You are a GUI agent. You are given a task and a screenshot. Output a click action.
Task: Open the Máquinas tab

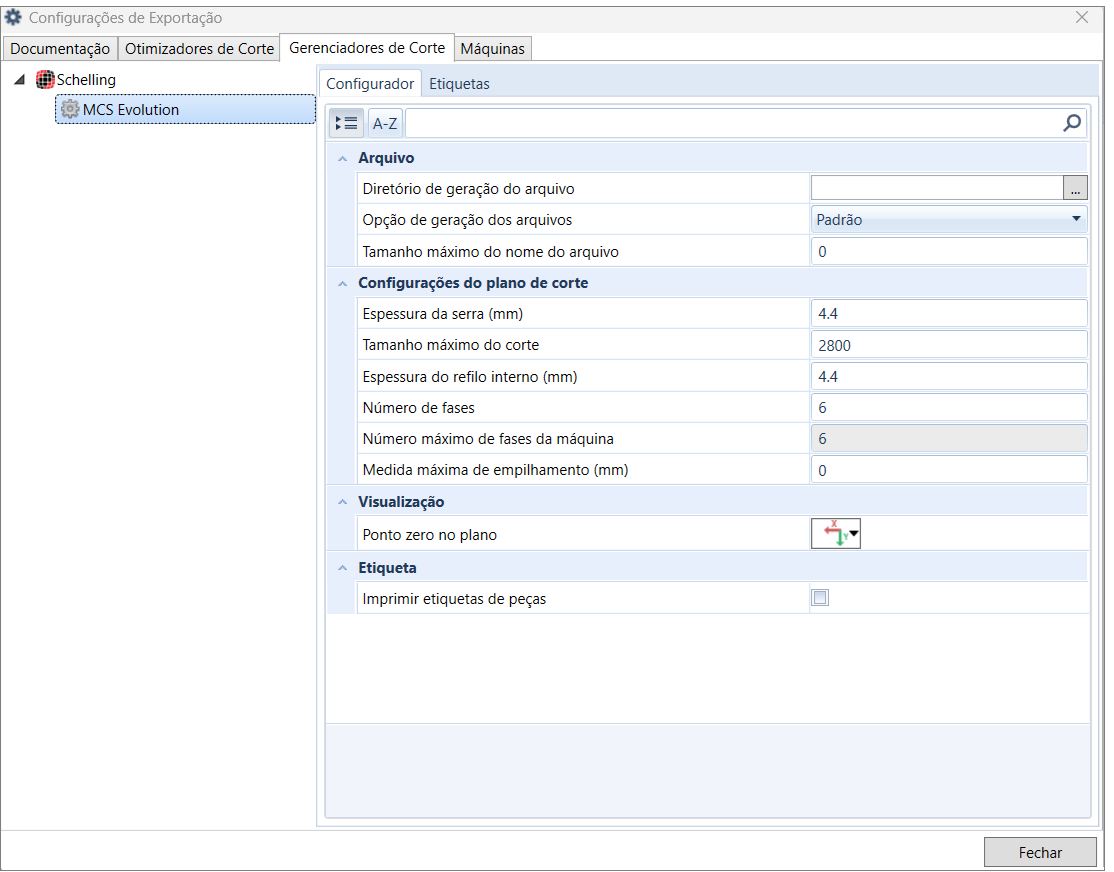[492, 48]
